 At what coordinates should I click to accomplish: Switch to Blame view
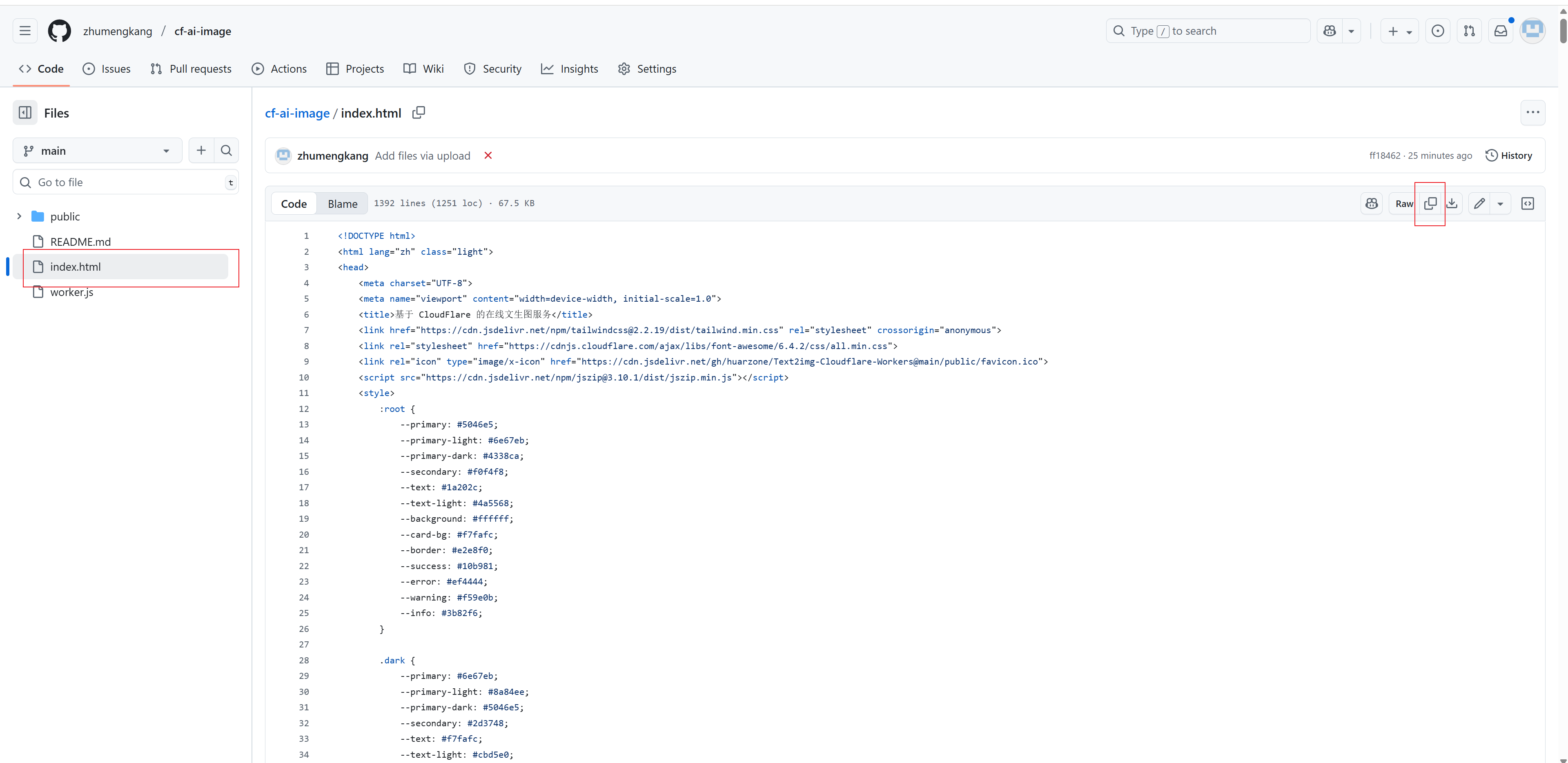click(342, 204)
